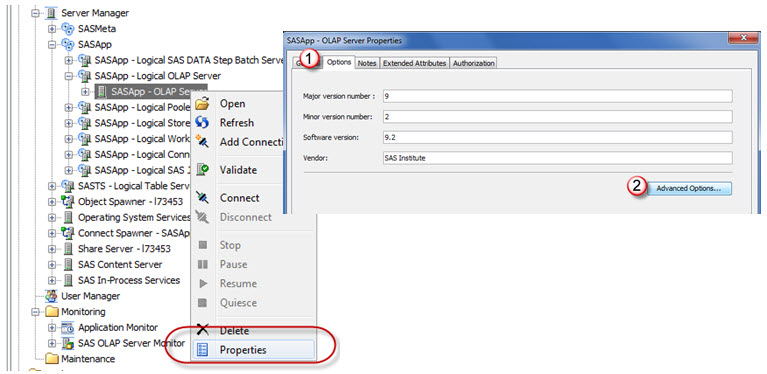Click the Refresh arrows icon in context menu
Image resolution: width=767 pixels, height=374 pixels.
coord(202,122)
